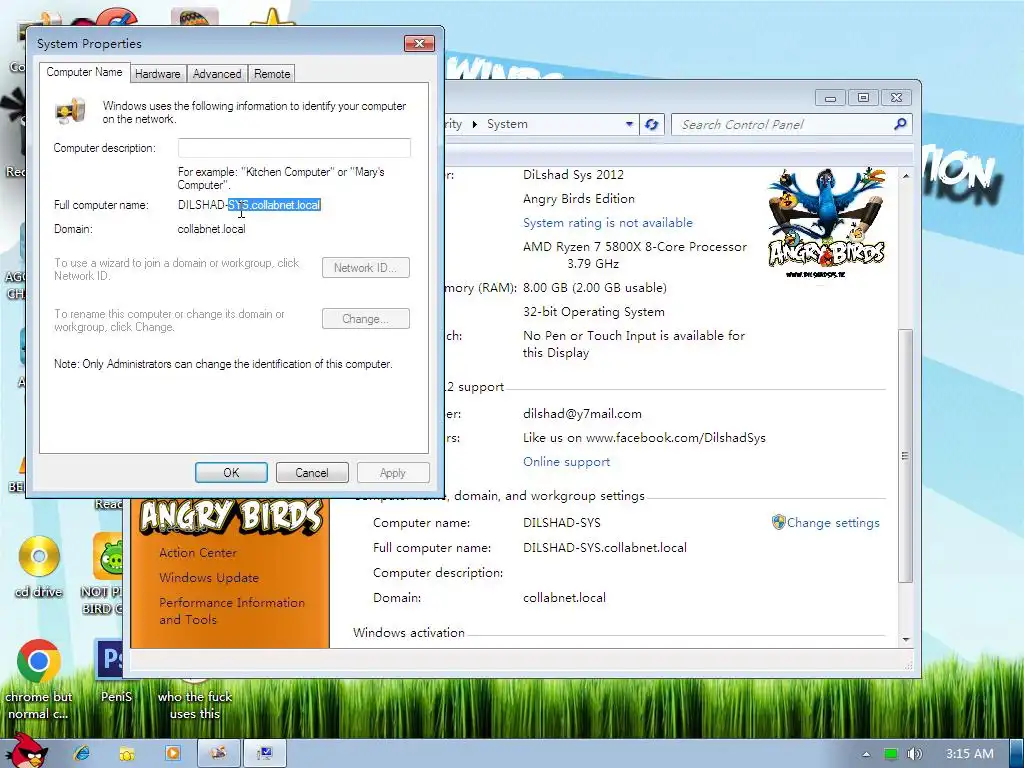This screenshot has width=1024, height=768.
Task: Click the shield icon beside Change settings
Action: pyautogui.click(x=778, y=522)
